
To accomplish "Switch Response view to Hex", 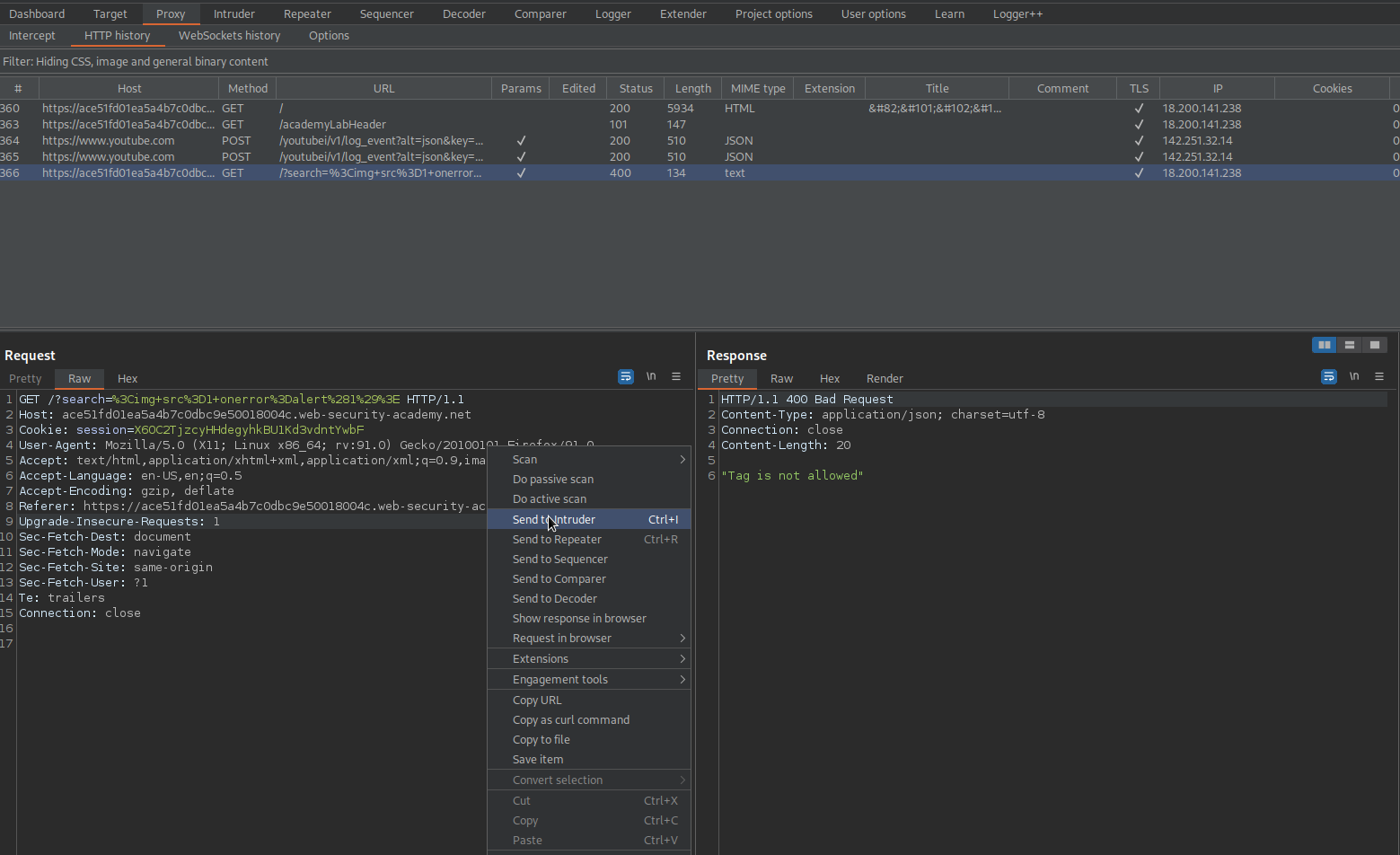I will tap(830, 378).
